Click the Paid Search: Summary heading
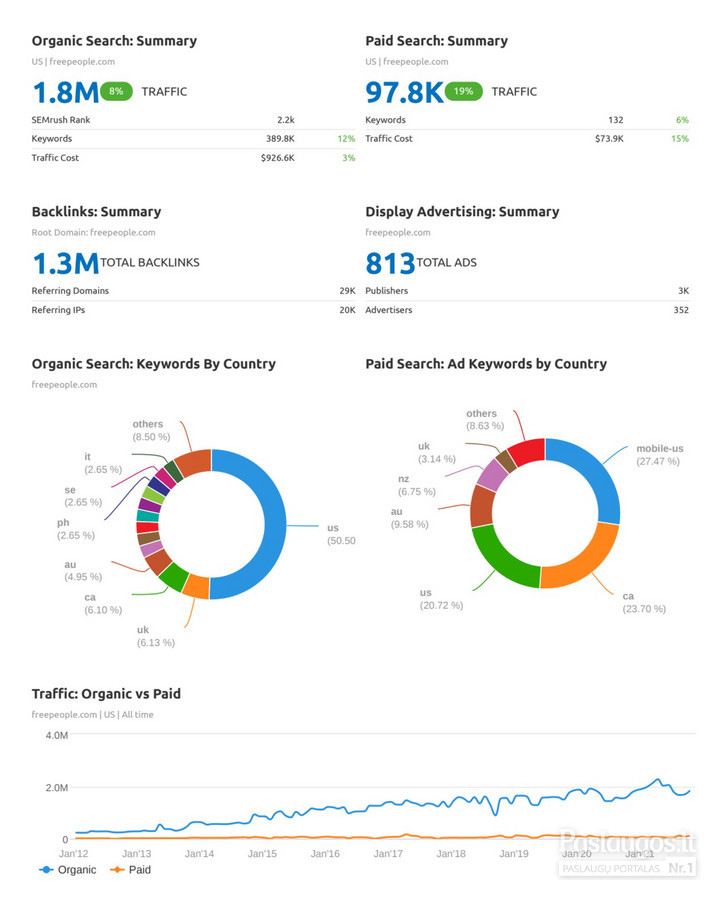This screenshot has width=722, height=900. click(x=436, y=41)
